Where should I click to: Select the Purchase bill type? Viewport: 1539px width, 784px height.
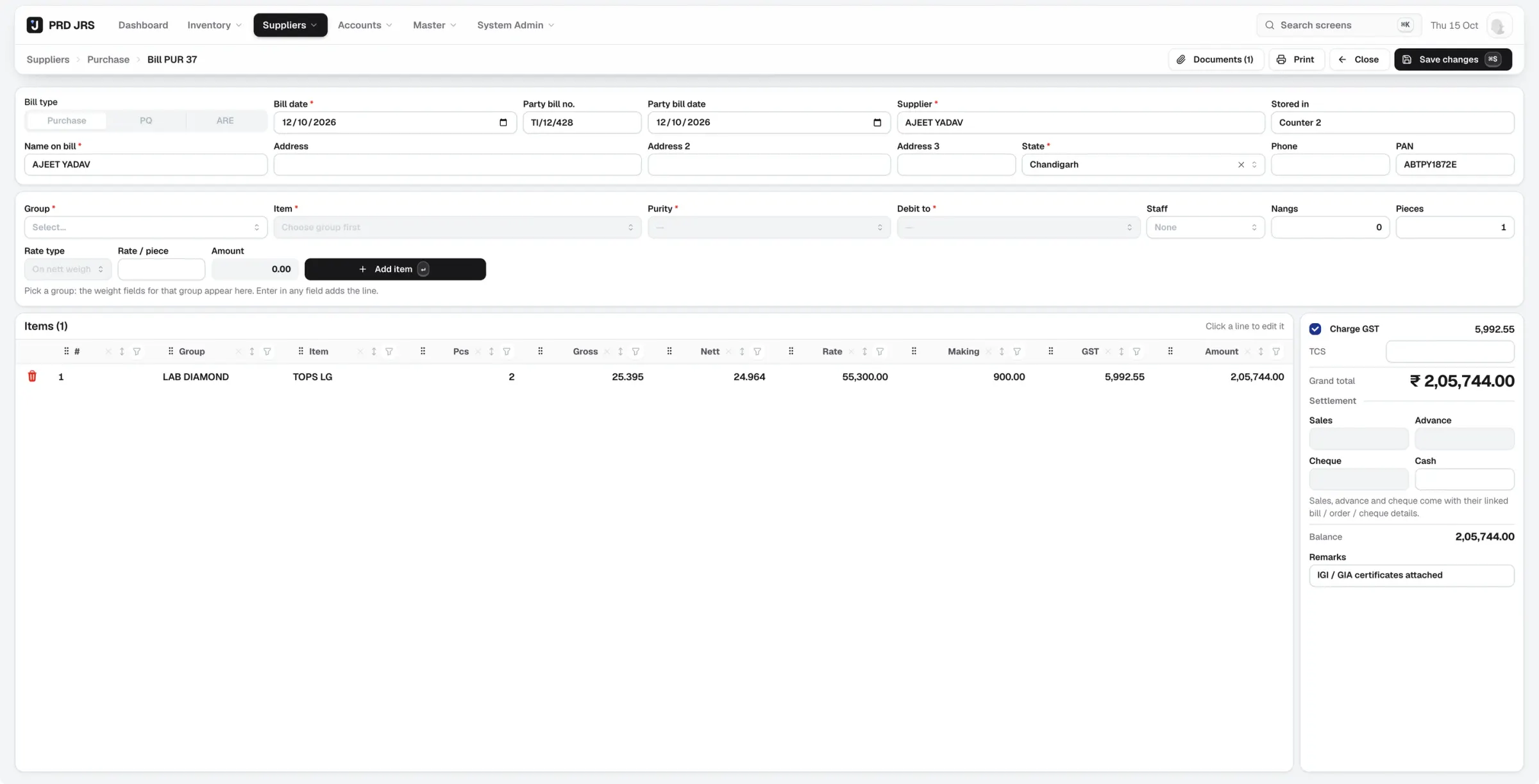(67, 121)
